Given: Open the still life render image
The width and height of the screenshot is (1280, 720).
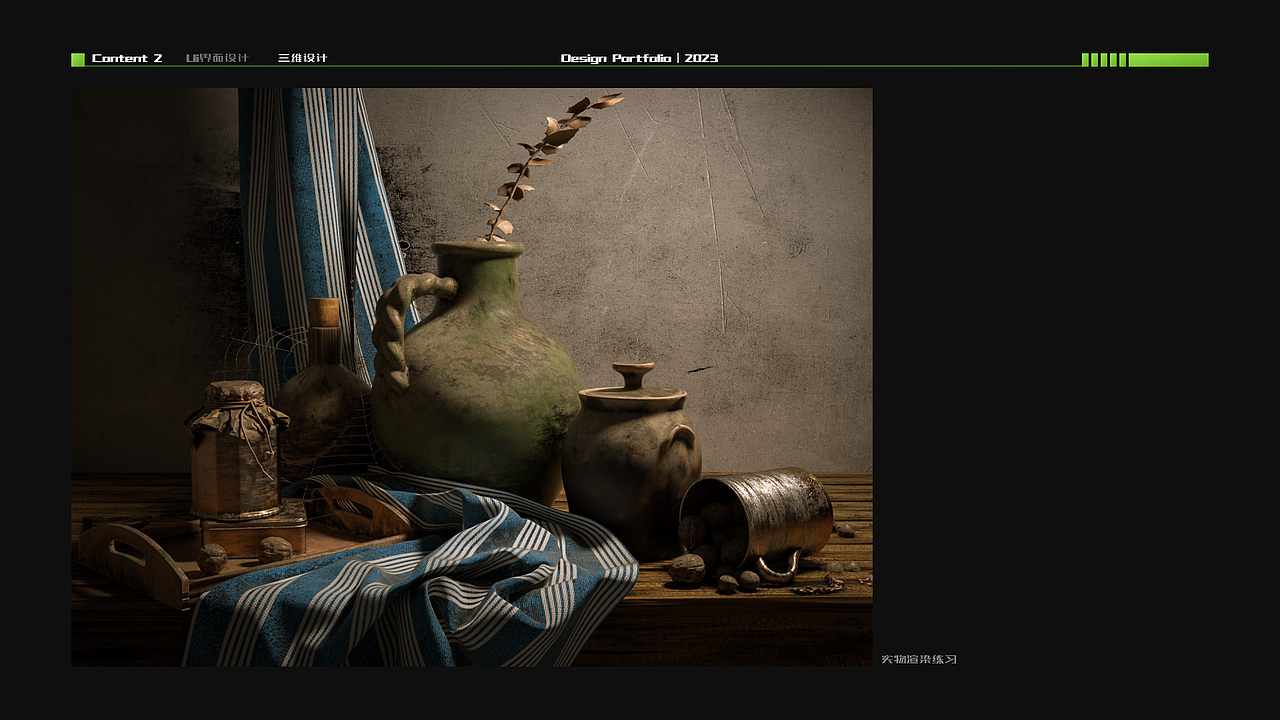Looking at the screenshot, I should click(472, 377).
